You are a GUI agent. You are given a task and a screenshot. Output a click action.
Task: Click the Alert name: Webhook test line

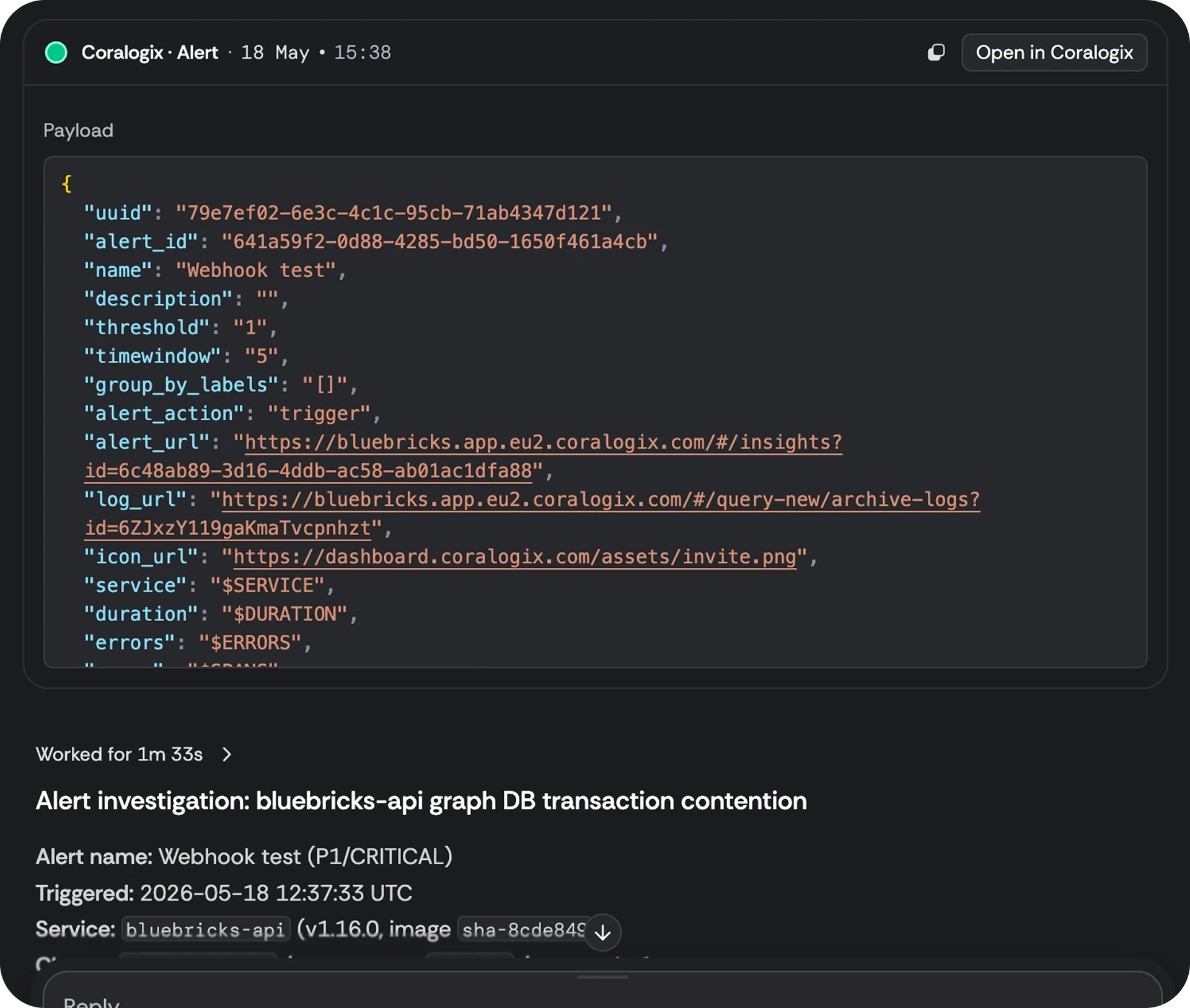[x=244, y=857]
